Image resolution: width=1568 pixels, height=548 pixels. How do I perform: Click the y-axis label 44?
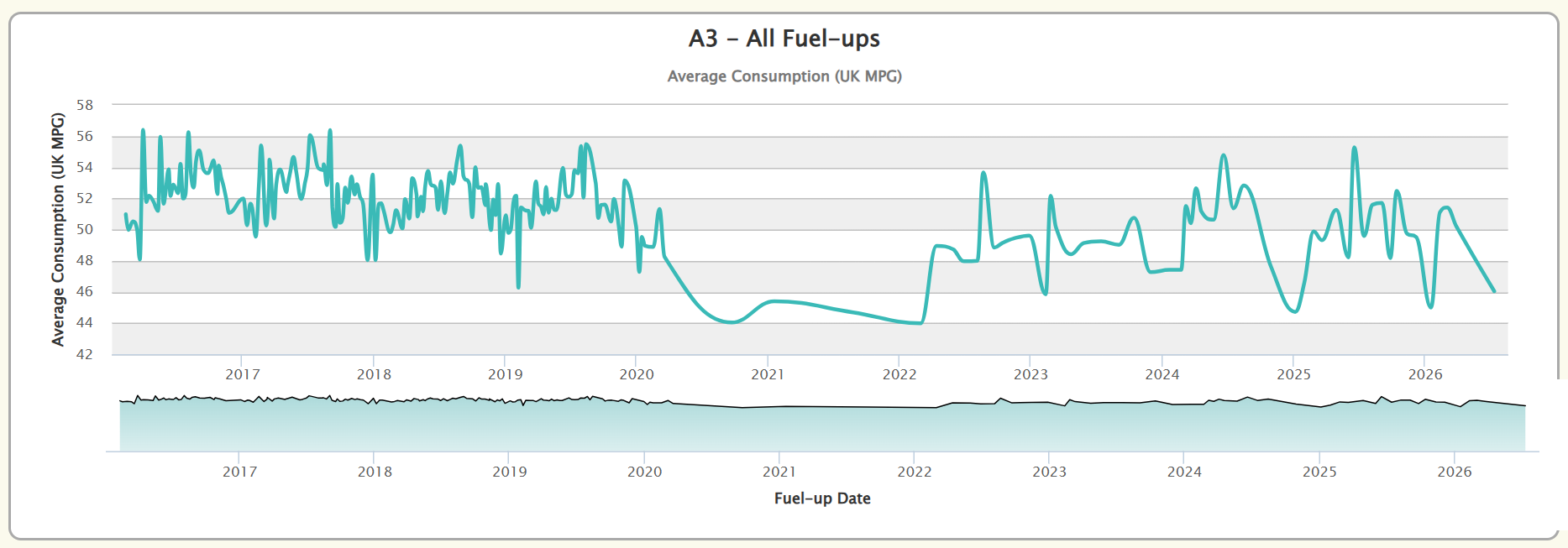click(x=85, y=322)
